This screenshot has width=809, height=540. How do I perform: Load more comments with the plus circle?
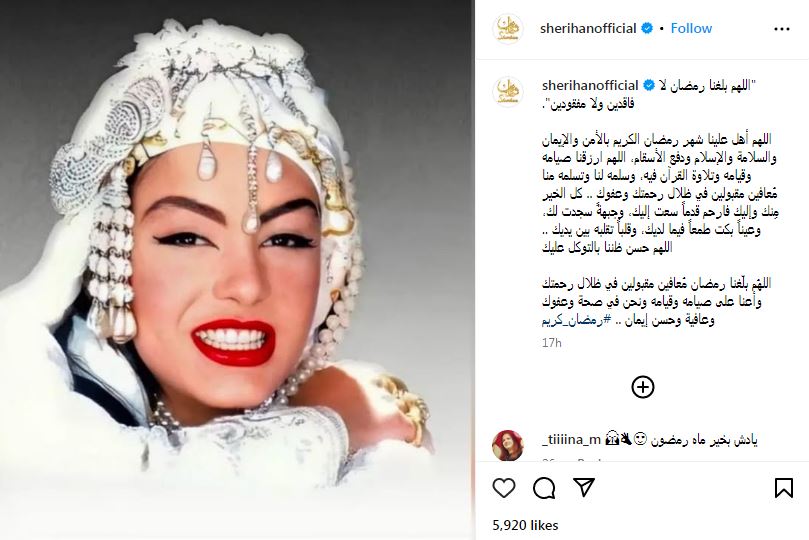coord(642,387)
